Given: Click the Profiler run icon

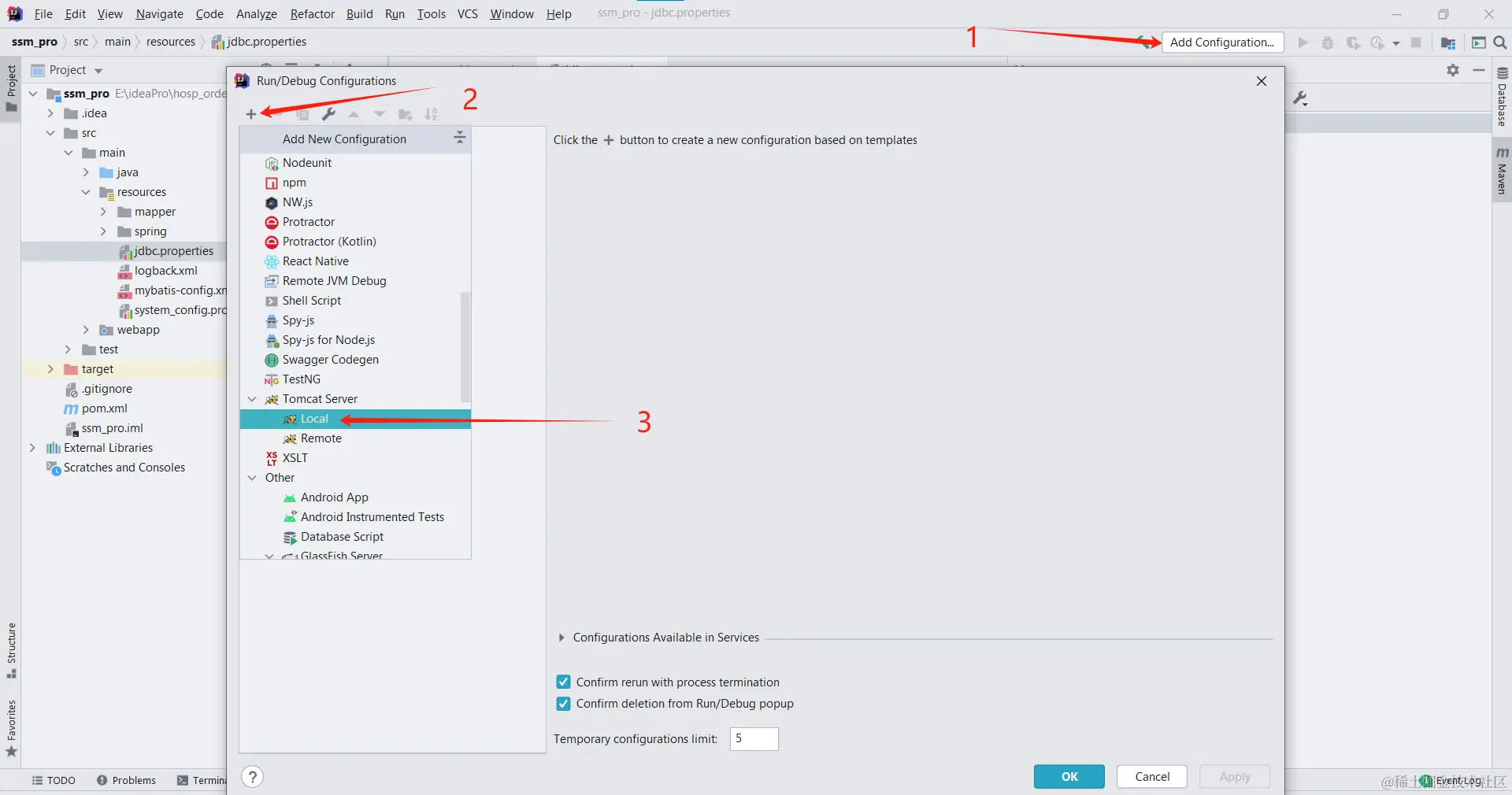Looking at the screenshot, I should [1377, 43].
